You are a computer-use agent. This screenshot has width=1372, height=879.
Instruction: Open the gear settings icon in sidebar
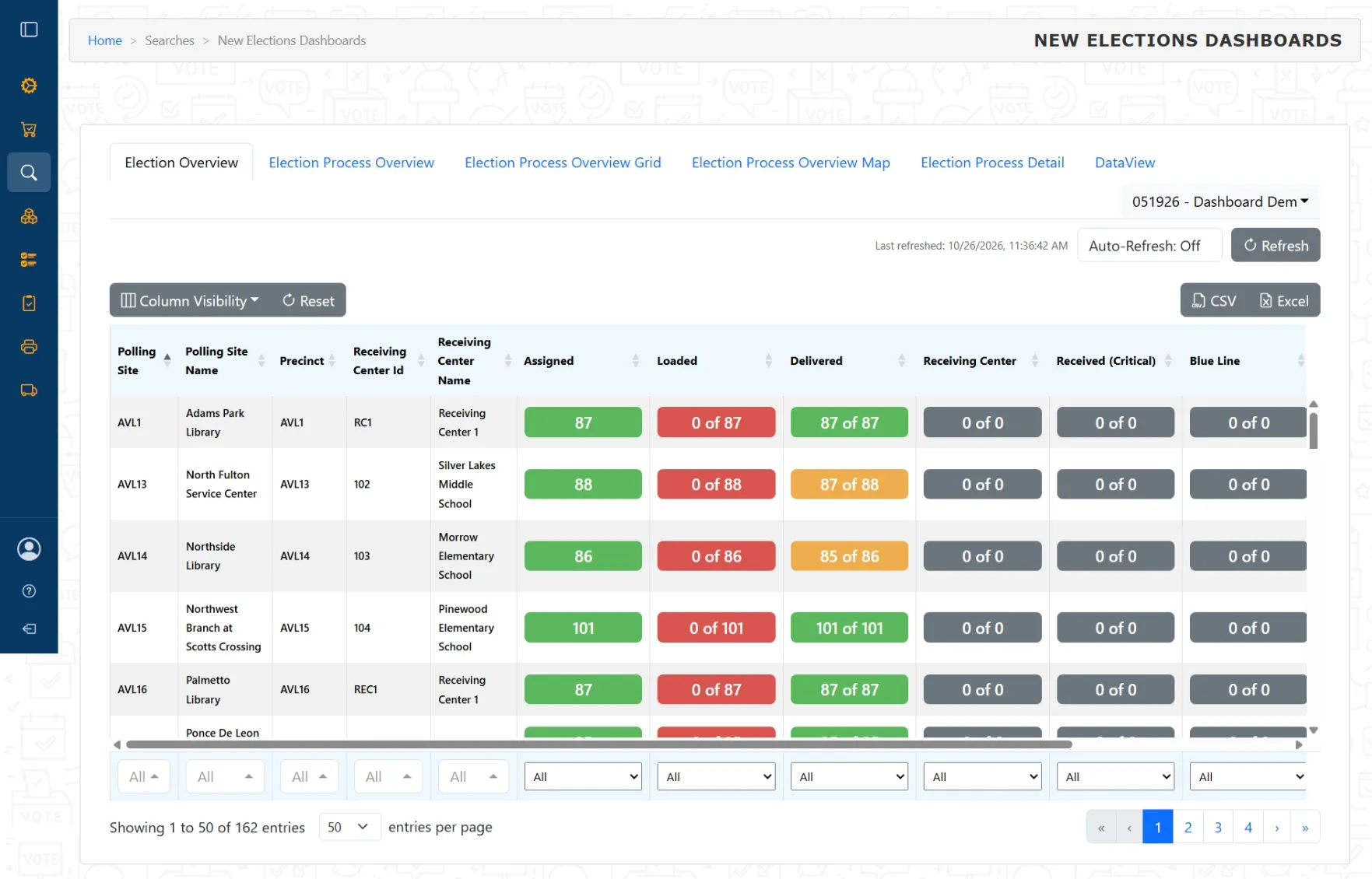click(29, 86)
